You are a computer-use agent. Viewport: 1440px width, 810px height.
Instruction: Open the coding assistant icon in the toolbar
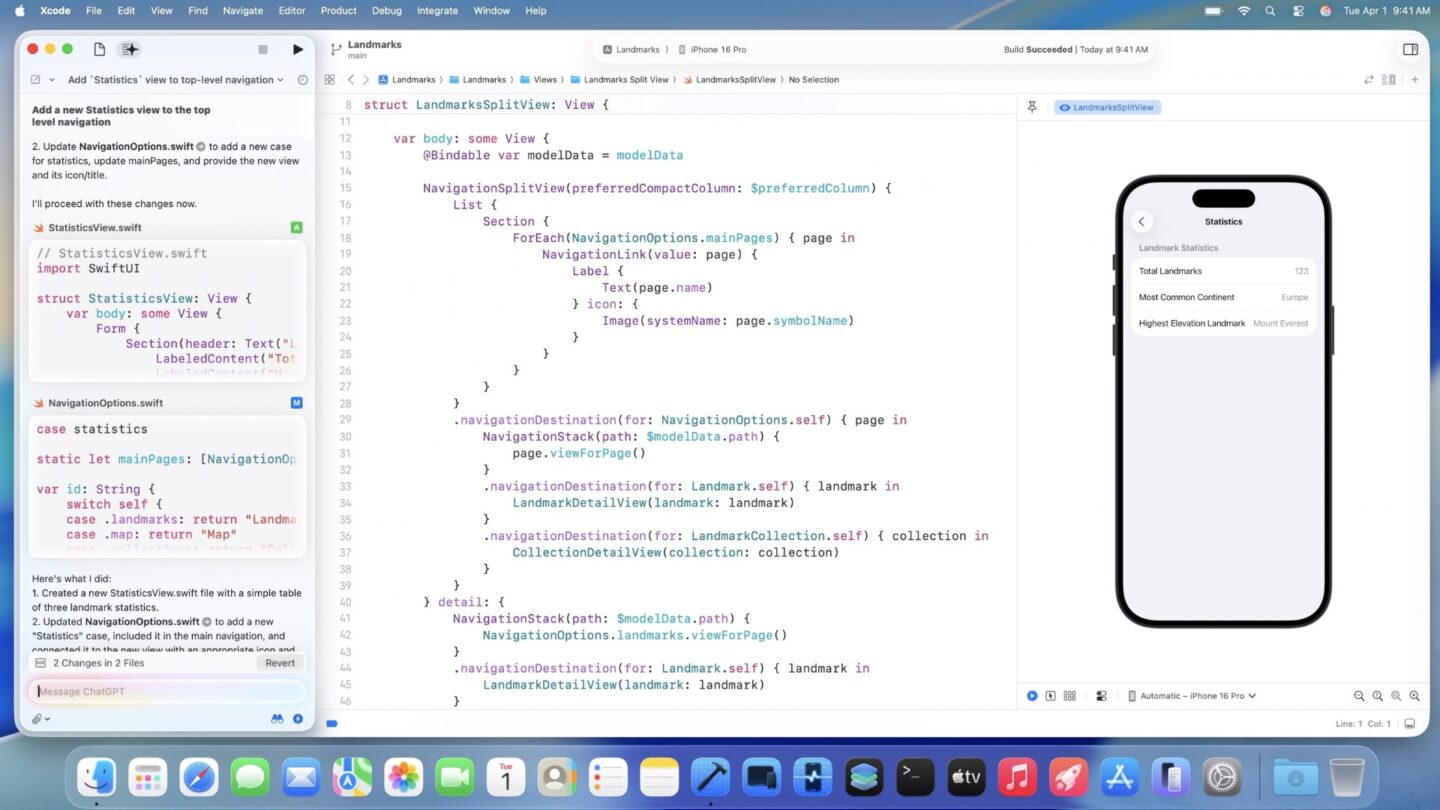[129, 49]
